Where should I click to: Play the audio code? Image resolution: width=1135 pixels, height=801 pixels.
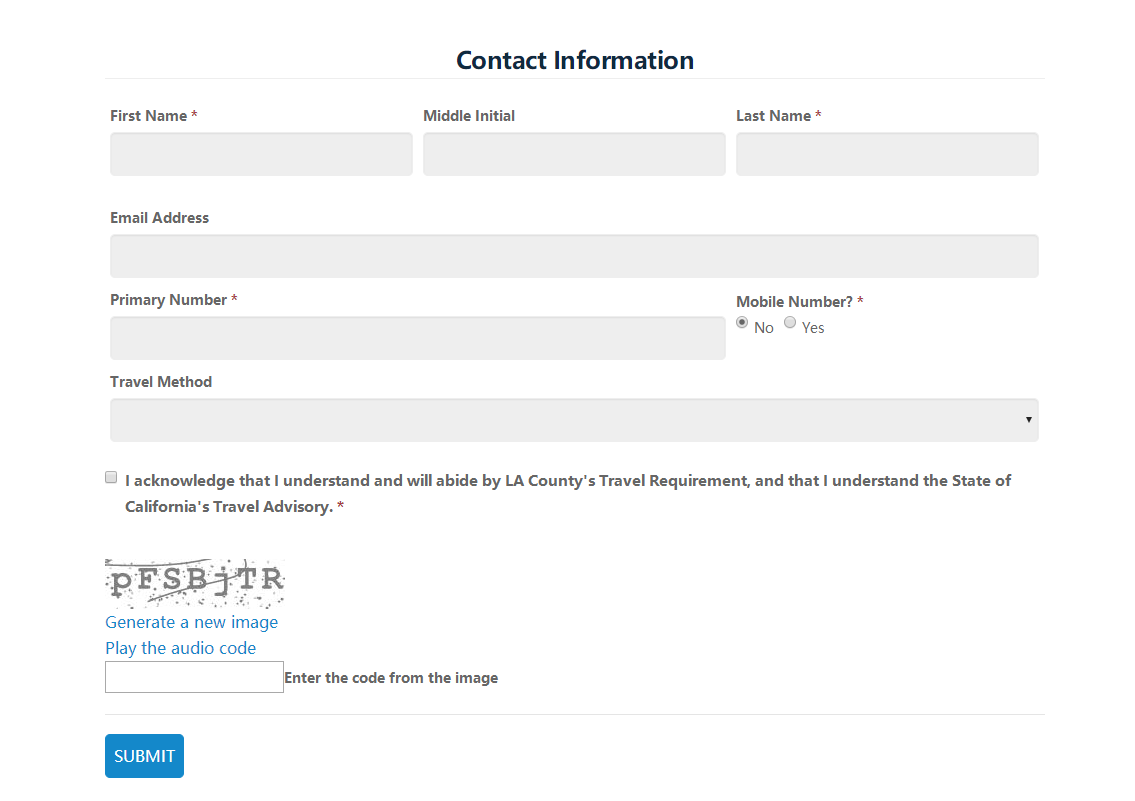[180, 648]
